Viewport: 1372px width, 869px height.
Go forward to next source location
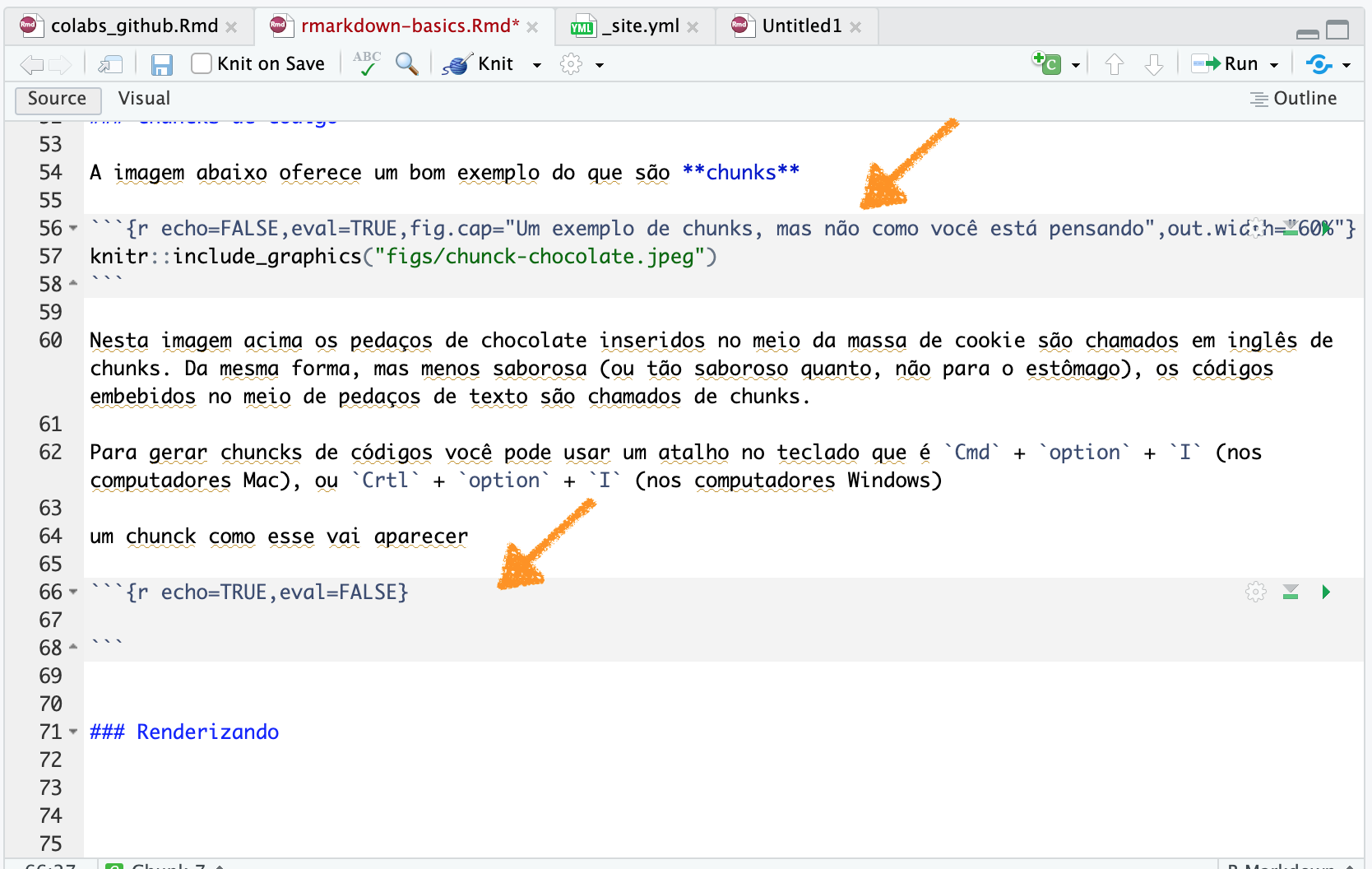tap(60, 64)
